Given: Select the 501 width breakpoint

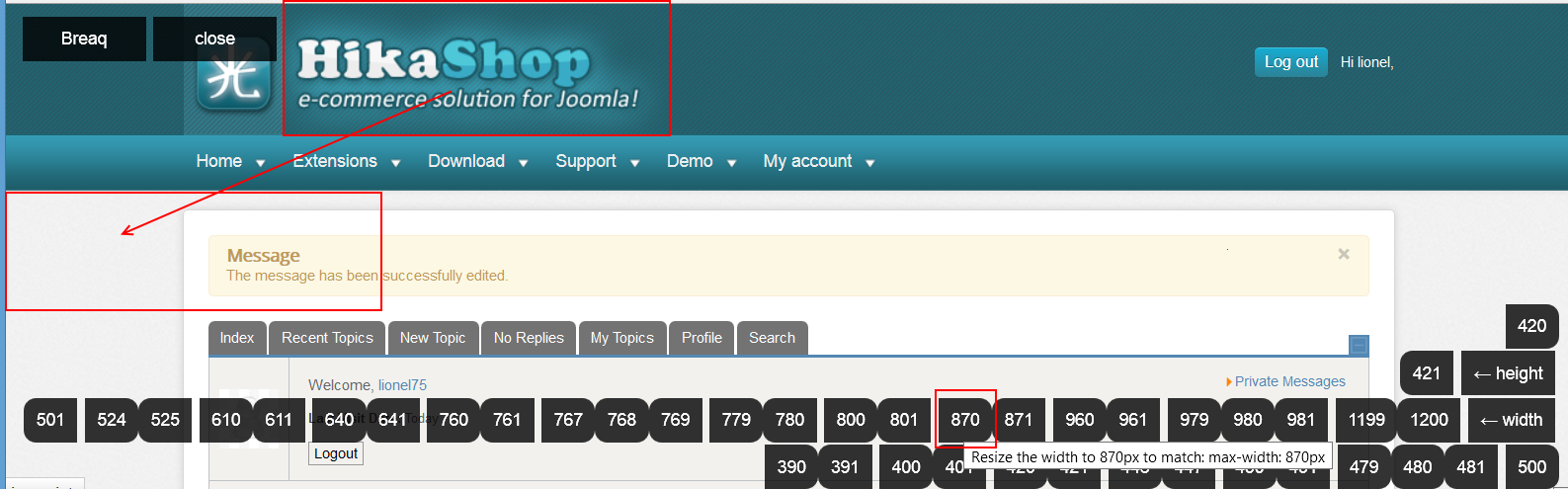Looking at the screenshot, I should (50, 420).
